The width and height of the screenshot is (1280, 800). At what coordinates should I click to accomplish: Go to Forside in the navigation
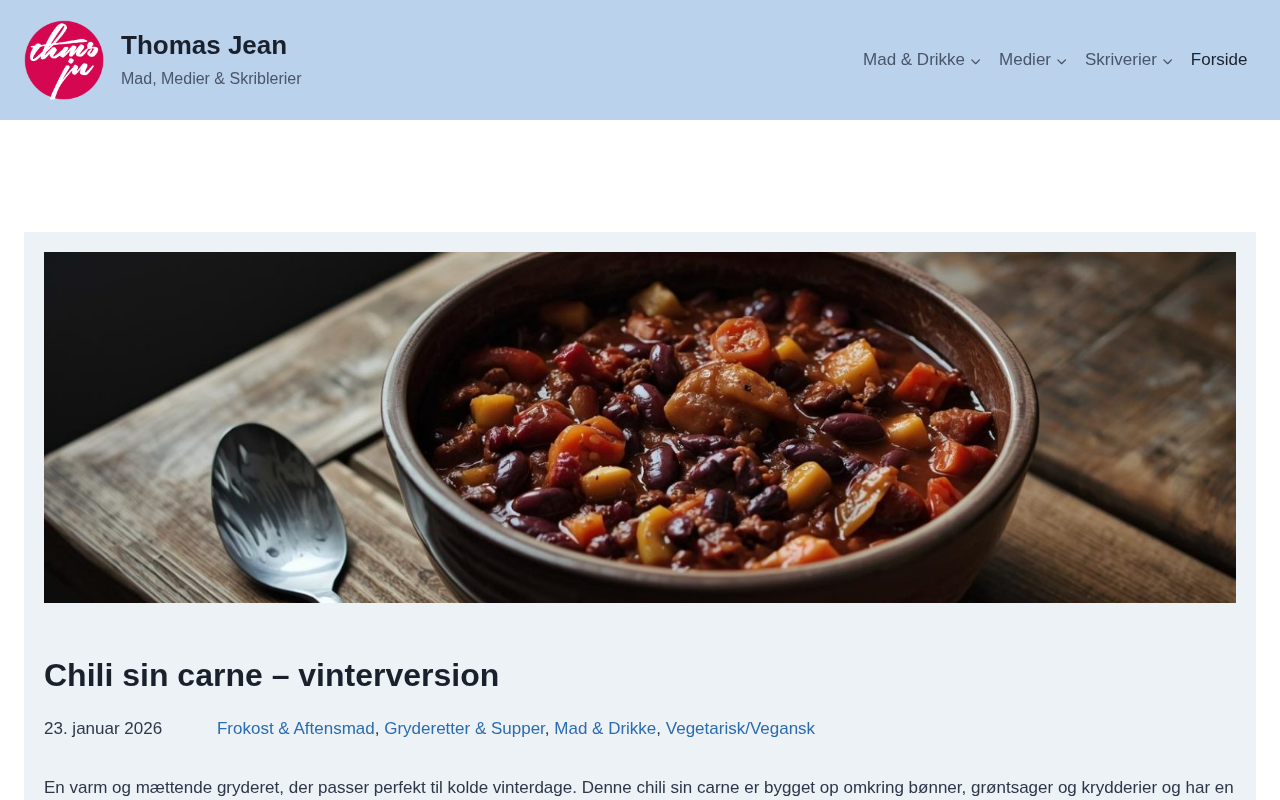[x=1219, y=60]
